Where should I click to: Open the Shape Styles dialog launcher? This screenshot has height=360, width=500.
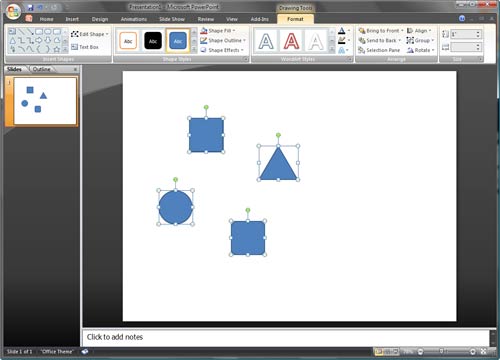click(246, 59)
